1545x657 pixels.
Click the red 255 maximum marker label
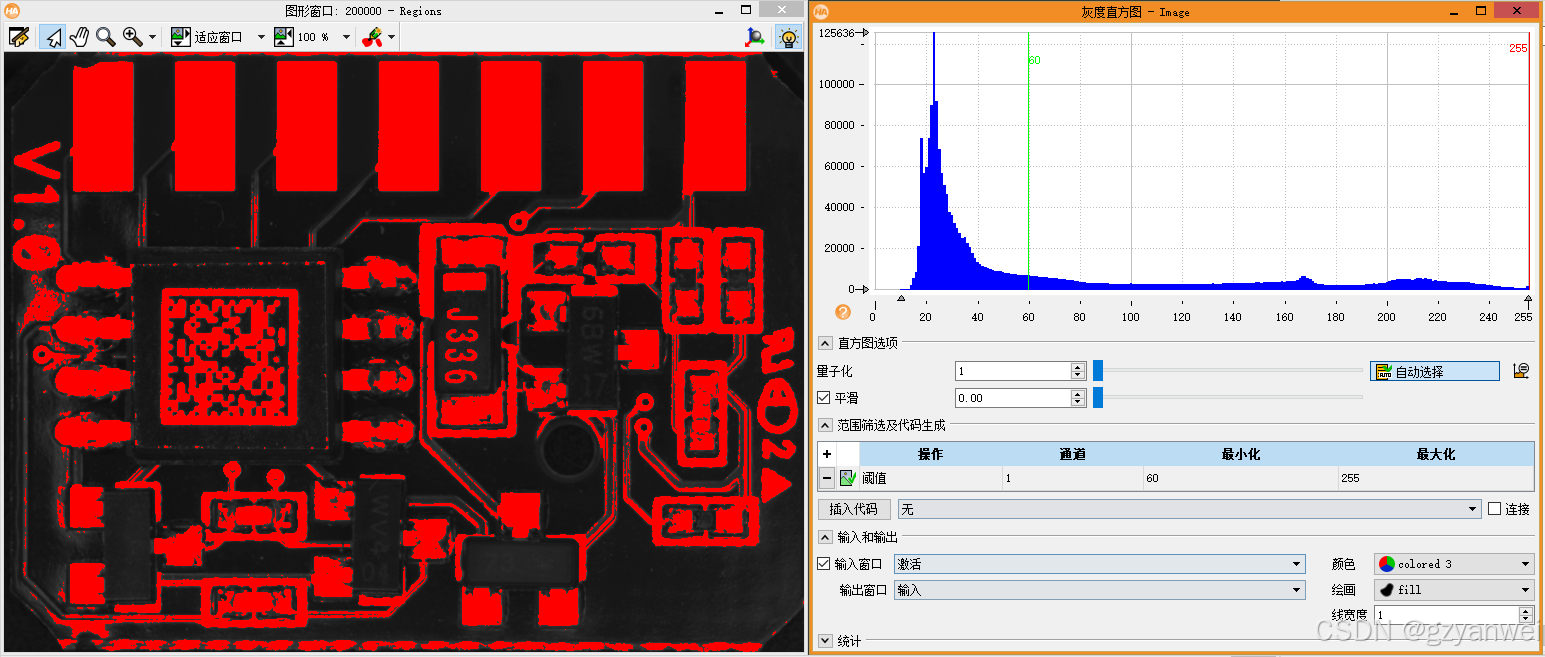1518,48
